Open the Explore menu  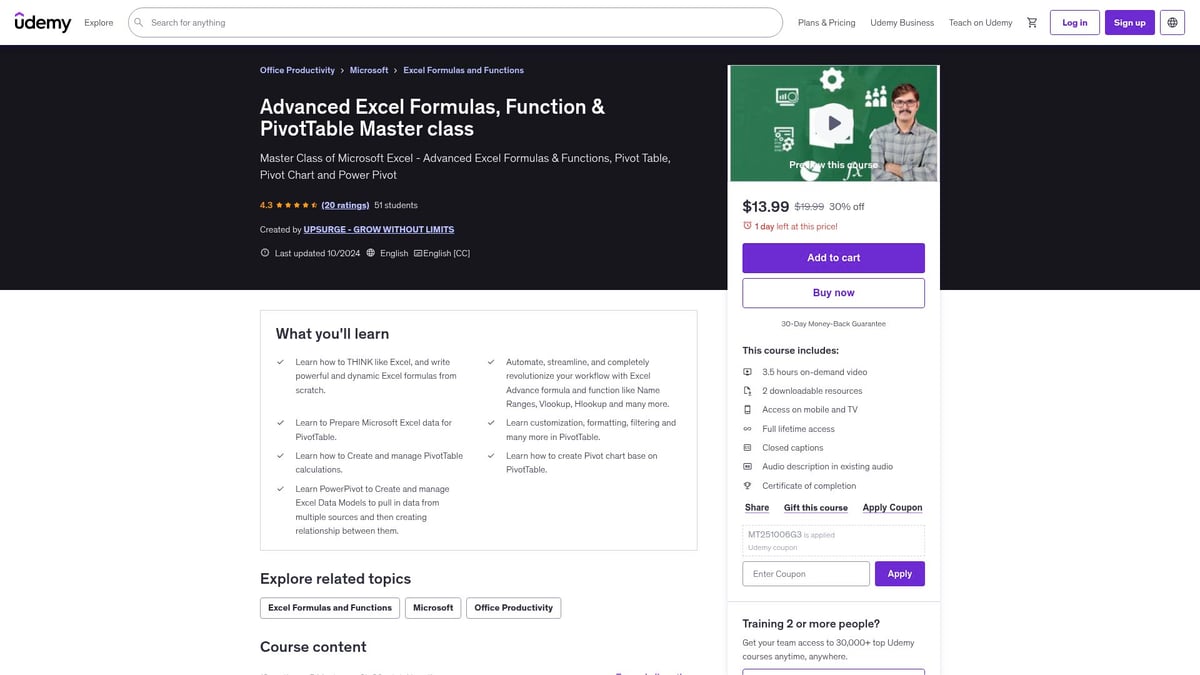coord(99,22)
